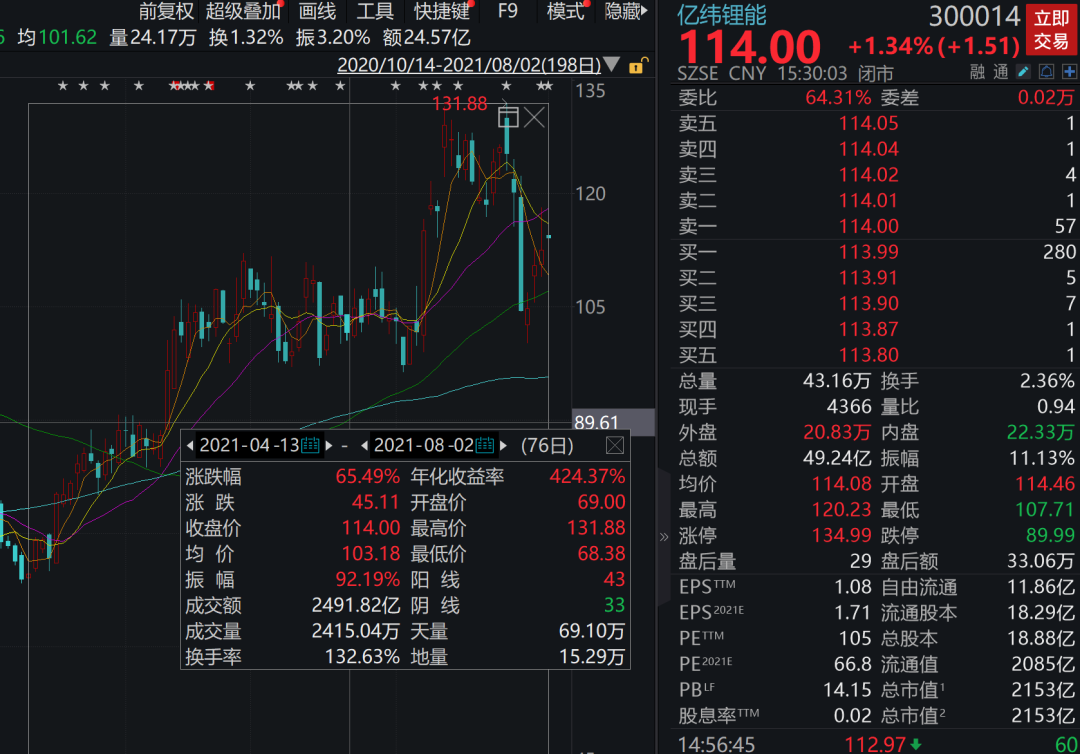Expand side panel using the » chevron
Image resolution: width=1080 pixels, height=754 pixels.
pos(663,536)
